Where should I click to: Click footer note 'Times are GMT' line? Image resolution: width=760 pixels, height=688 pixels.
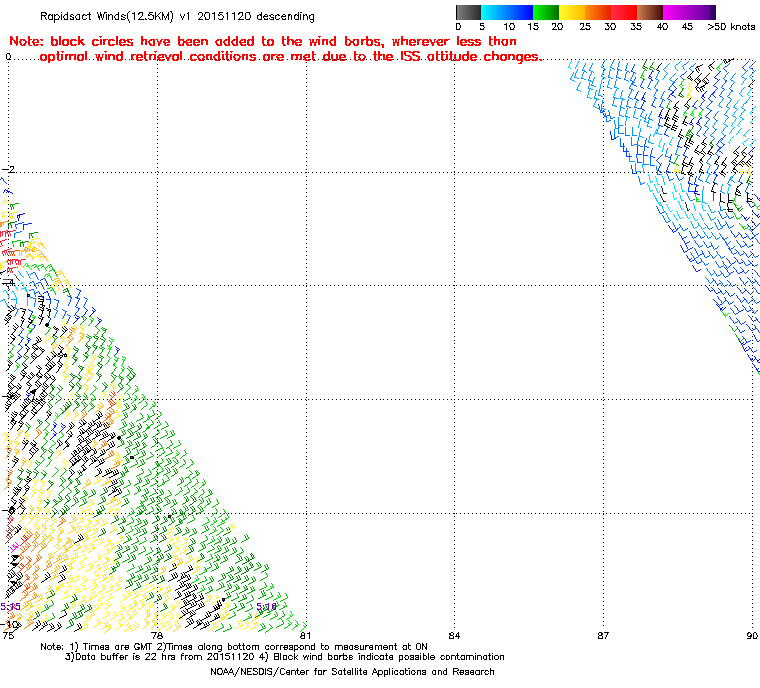(x=234, y=646)
